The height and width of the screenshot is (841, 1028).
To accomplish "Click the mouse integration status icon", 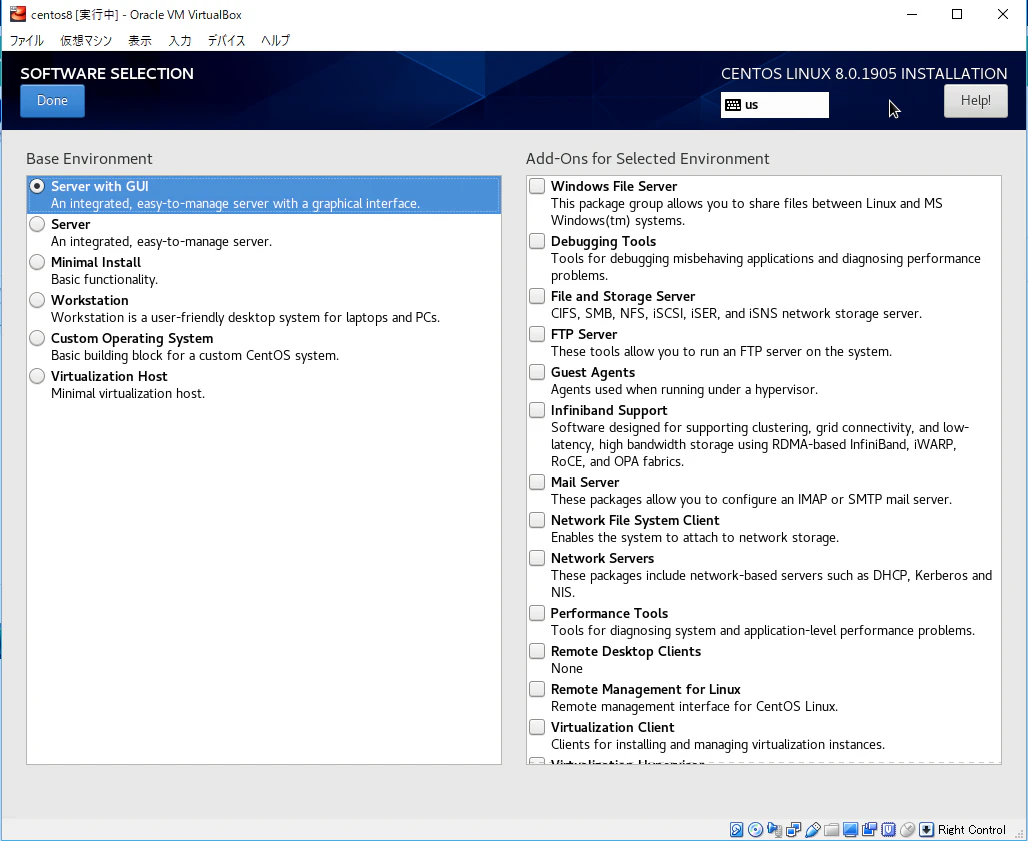I will (x=907, y=830).
